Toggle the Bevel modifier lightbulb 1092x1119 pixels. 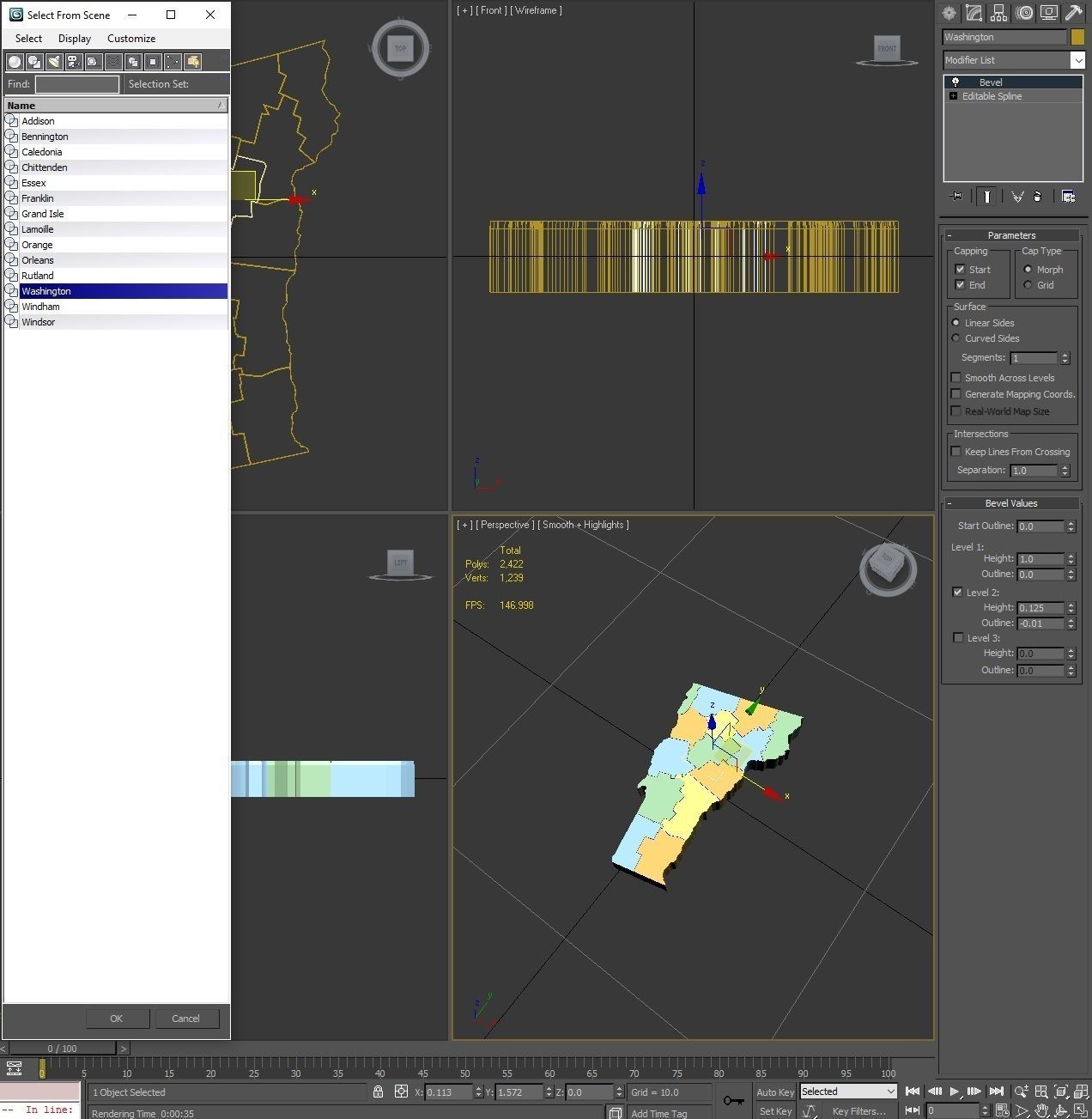pos(955,82)
